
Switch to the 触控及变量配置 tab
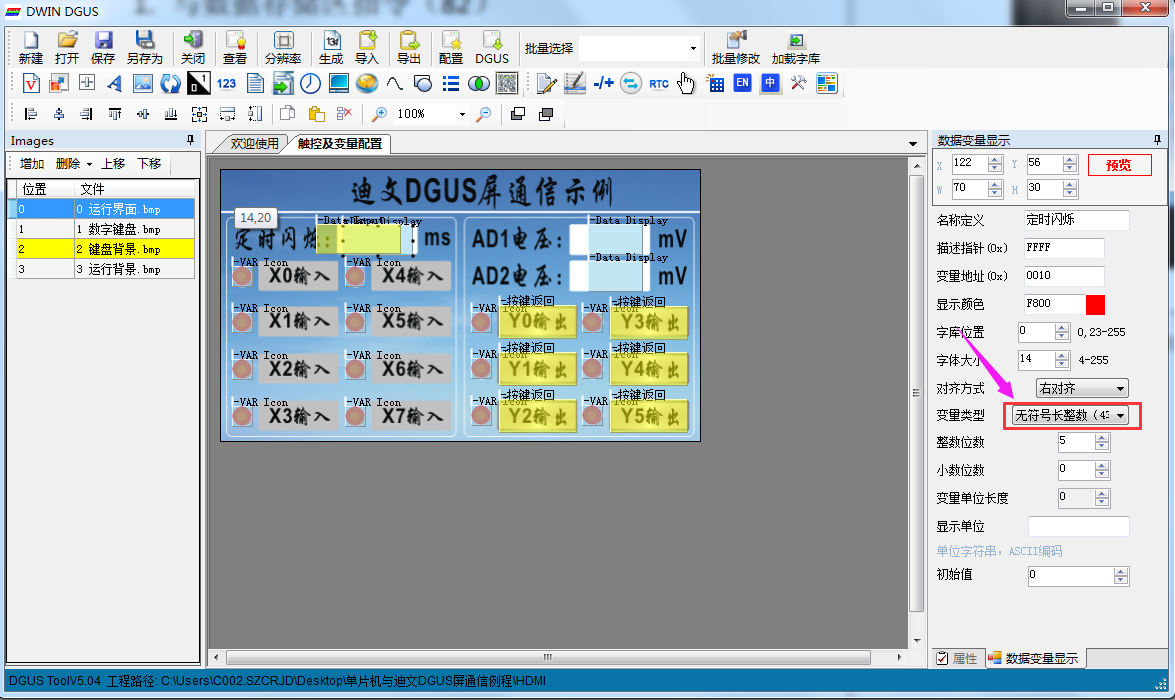(x=339, y=143)
